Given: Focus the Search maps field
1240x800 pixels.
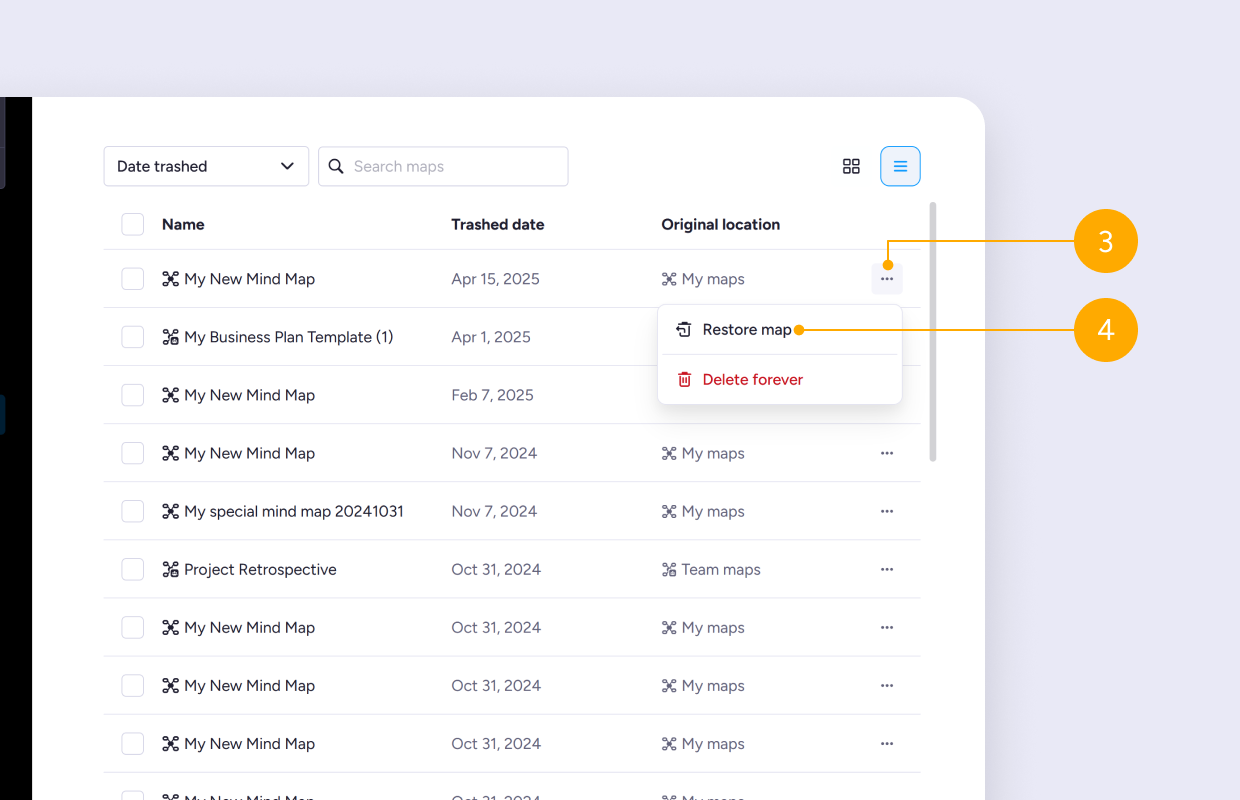Looking at the screenshot, I should (x=443, y=166).
